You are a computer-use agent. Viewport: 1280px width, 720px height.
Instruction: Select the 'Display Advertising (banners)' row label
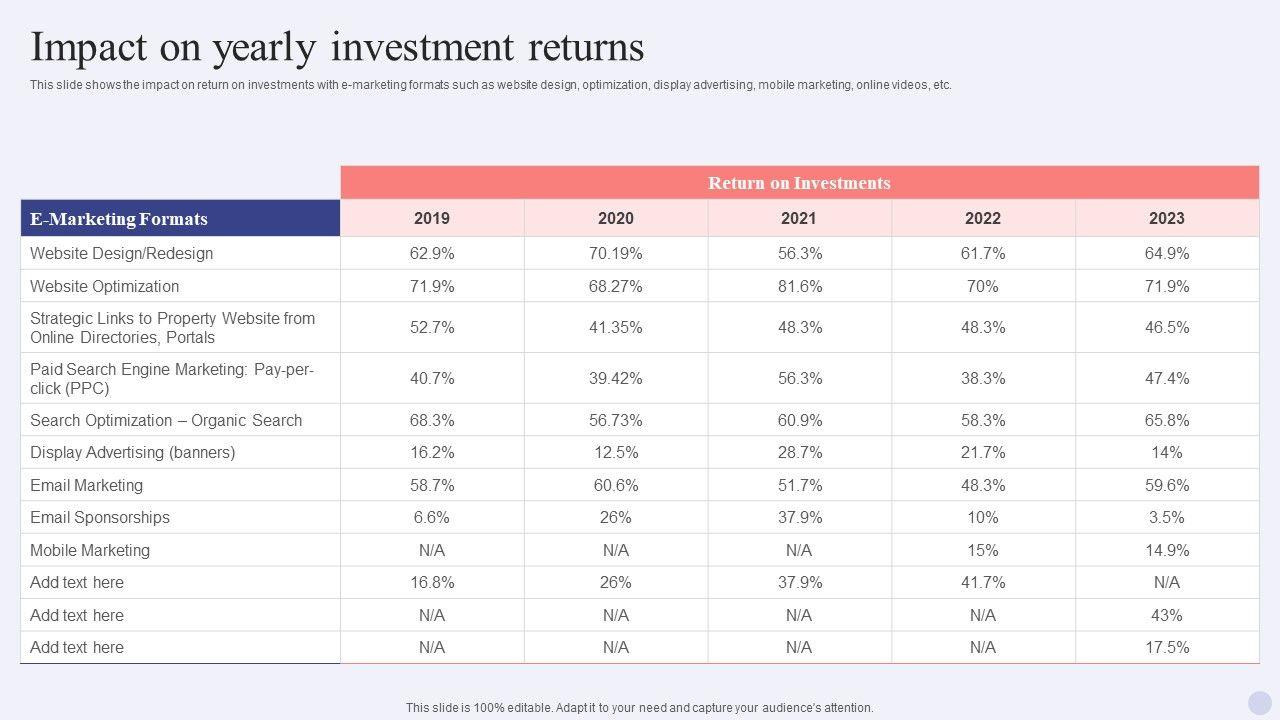pyautogui.click(x=133, y=452)
